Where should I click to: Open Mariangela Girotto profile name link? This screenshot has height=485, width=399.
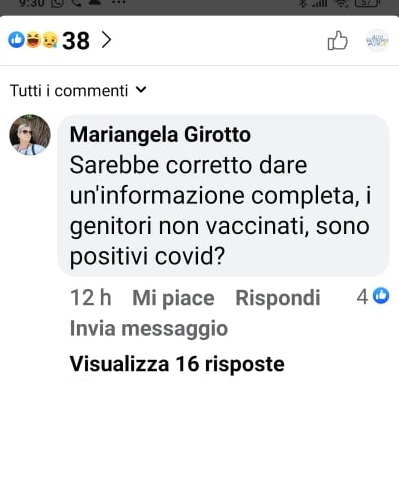click(160, 135)
